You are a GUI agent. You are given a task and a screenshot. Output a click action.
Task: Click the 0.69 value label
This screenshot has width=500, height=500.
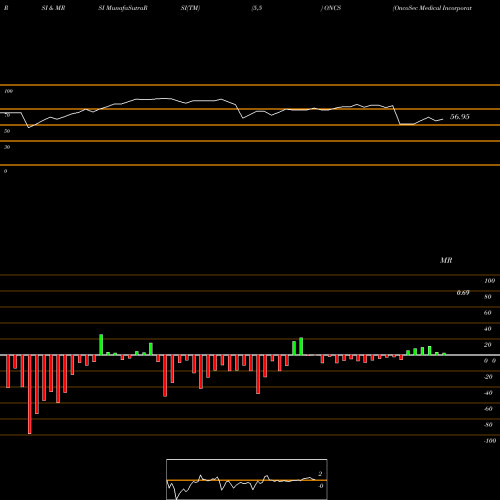pyautogui.click(x=463, y=293)
